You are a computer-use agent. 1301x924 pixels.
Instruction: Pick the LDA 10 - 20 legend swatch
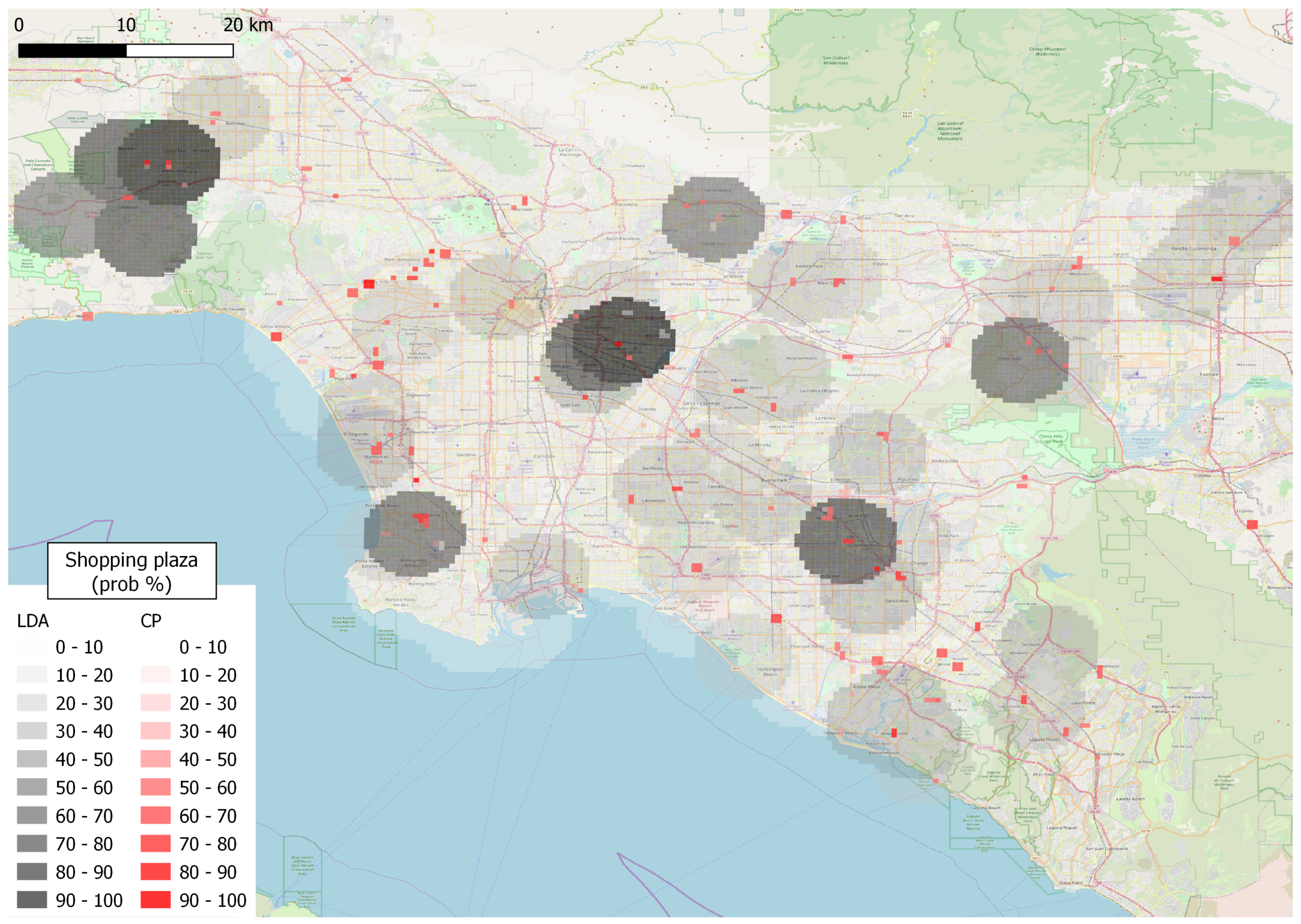click(x=32, y=675)
